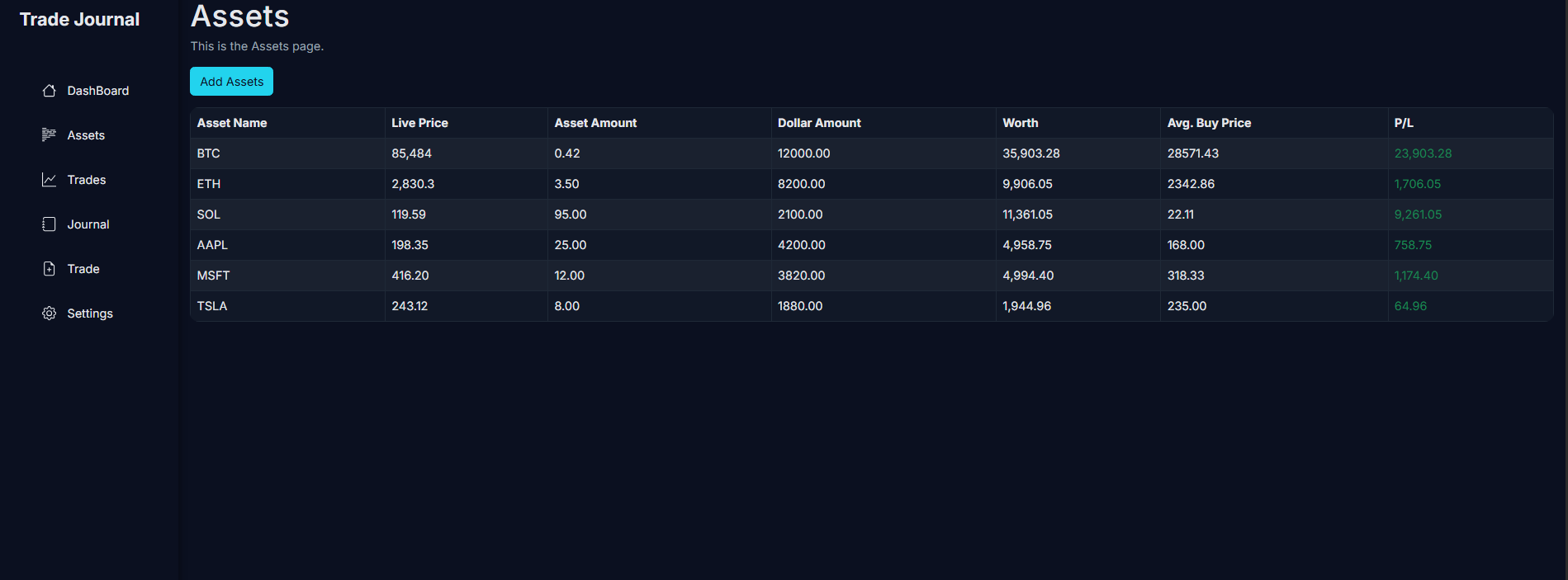The image size is (1568, 580).
Task: Click the P/L column header
Action: pyautogui.click(x=1402, y=122)
